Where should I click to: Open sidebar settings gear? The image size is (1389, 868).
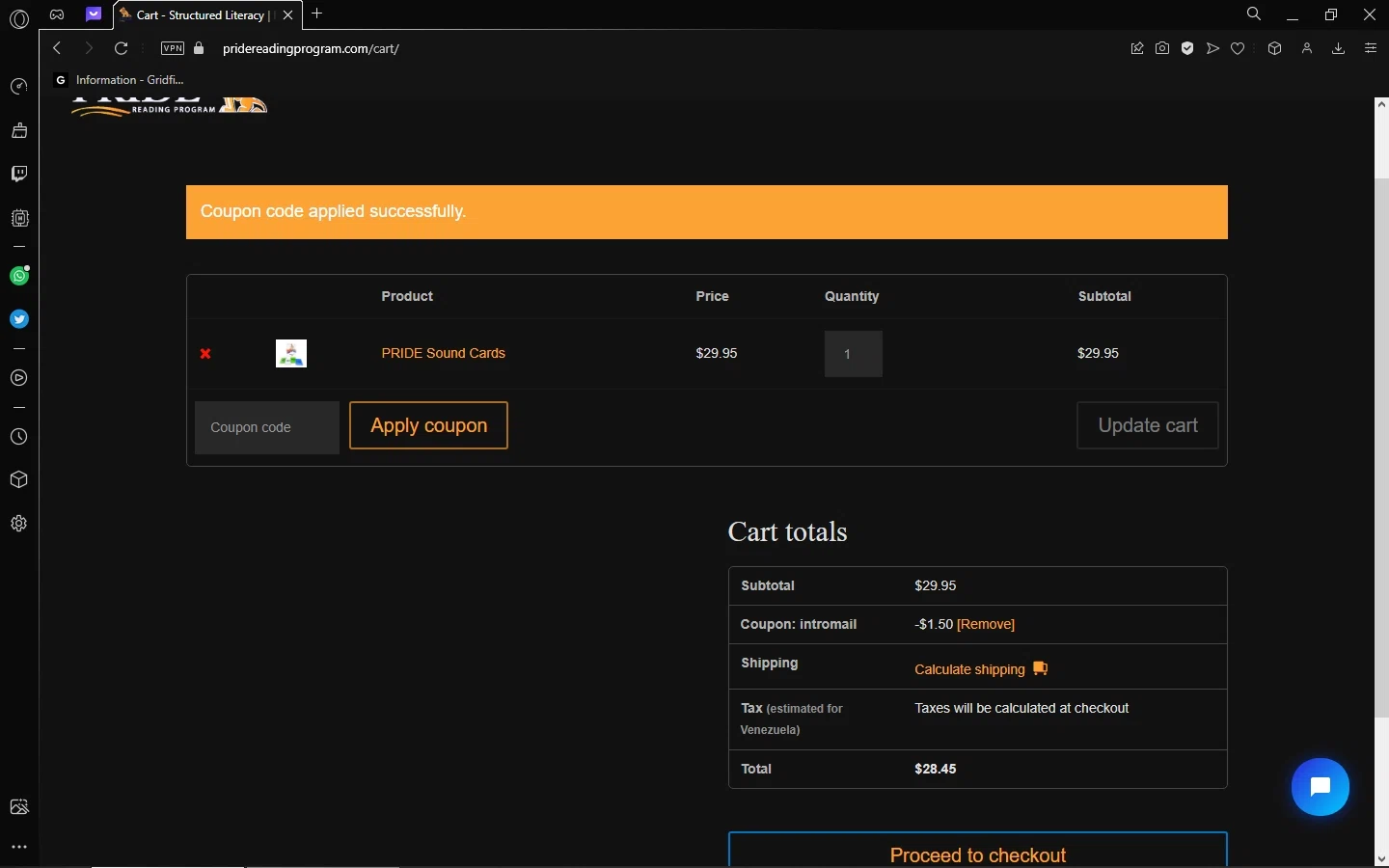click(19, 524)
